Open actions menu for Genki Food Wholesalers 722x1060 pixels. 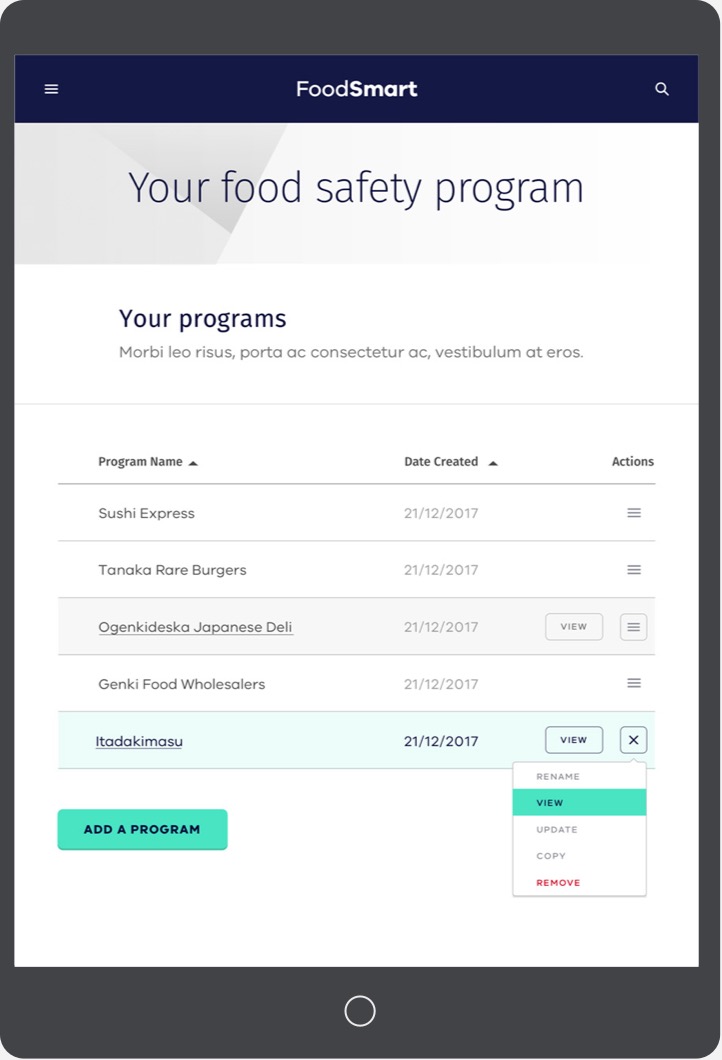(633, 683)
